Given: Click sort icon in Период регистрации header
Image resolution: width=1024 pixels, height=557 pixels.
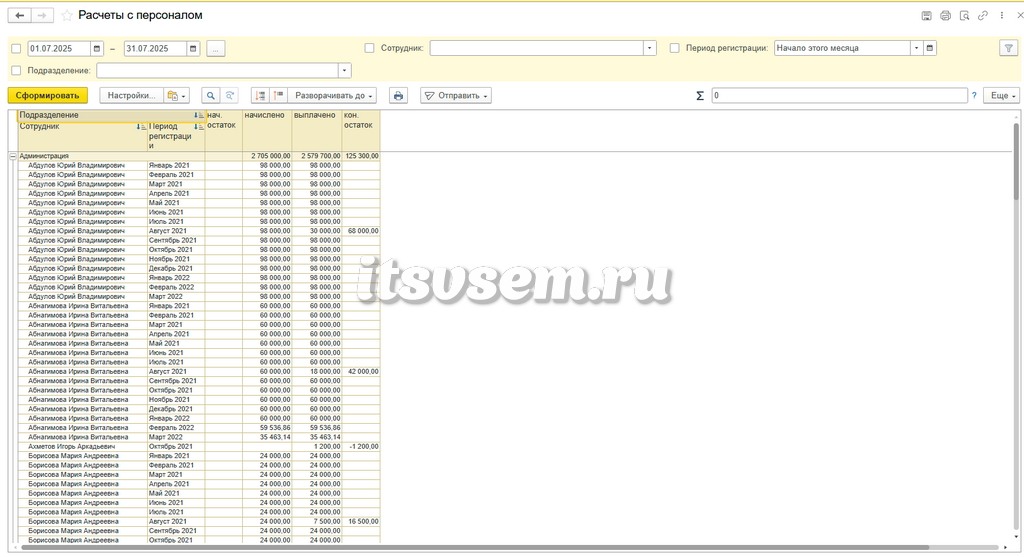Looking at the screenshot, I should coord(197,127).
